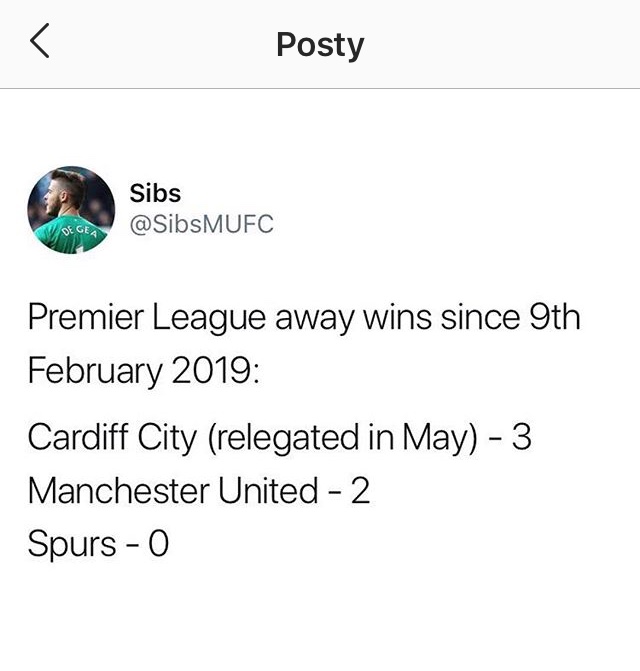Tap the Spurs - 0 line

click(98, 543)
